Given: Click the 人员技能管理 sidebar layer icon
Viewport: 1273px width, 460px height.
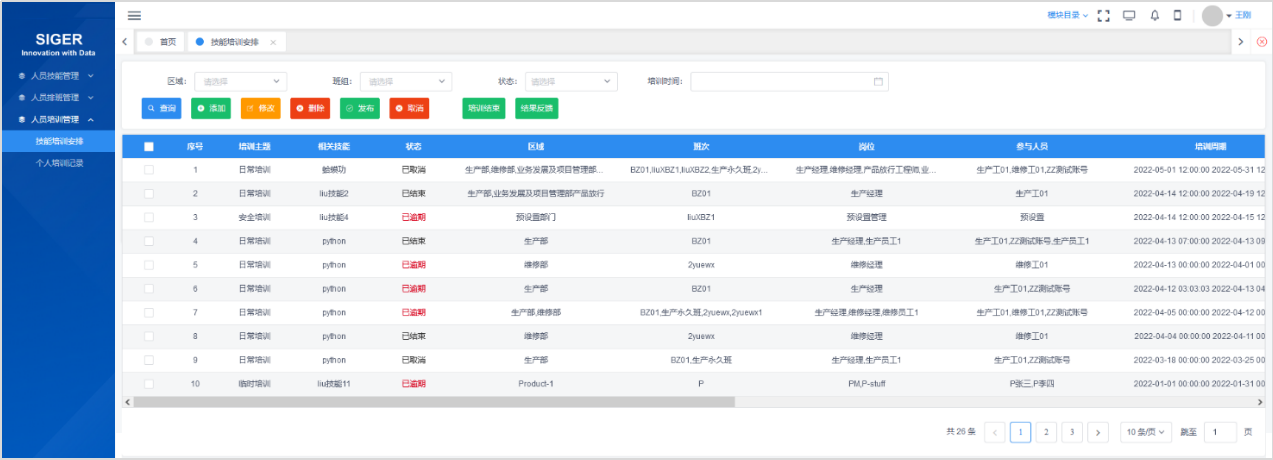Looking at the screenshot, I should 21,75.
